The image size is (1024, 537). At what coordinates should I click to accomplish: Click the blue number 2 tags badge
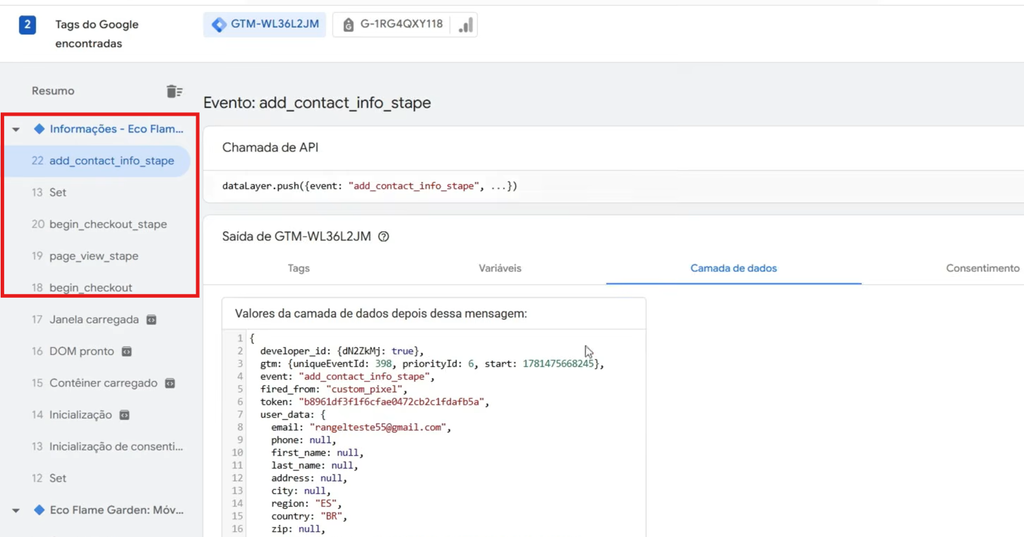(x=27, y=25)
